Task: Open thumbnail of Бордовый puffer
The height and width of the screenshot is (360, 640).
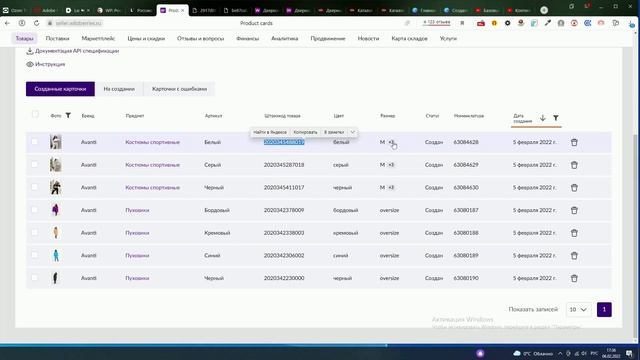Action: click(56, 210)
